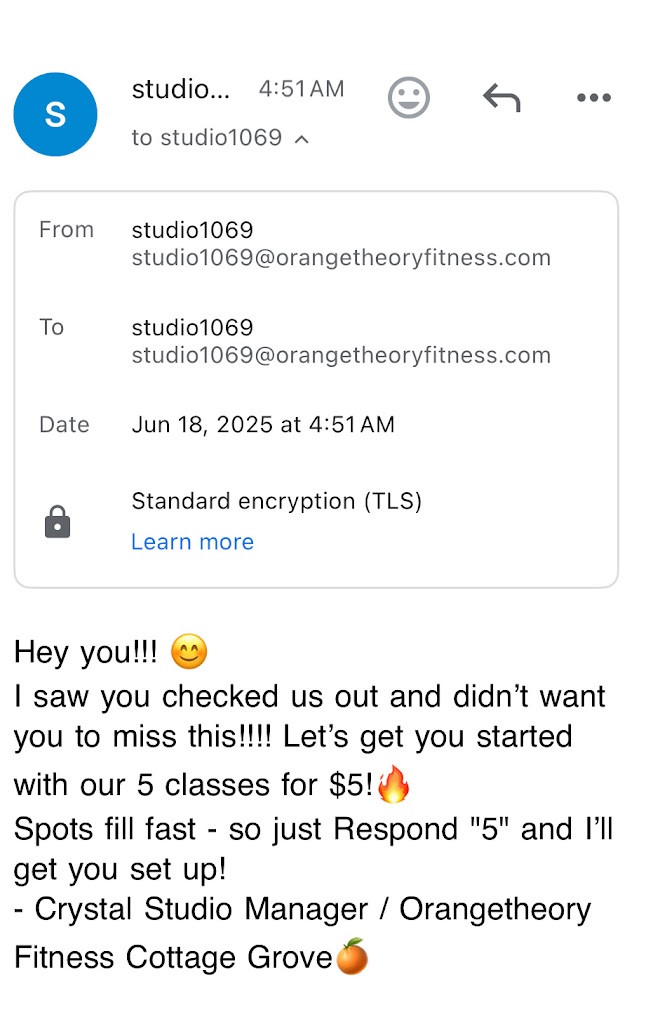Tap the studio1069 name in To row

[192, 327]
